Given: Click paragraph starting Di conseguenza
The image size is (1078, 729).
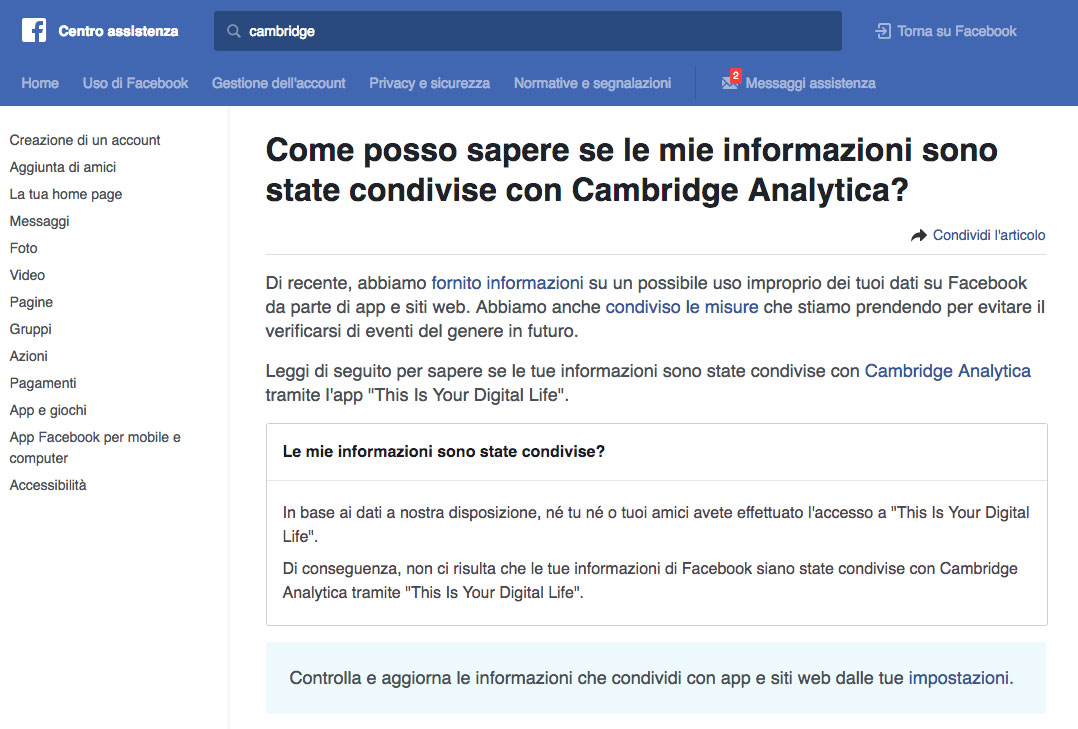Looking at the screenshot, I should [650, 580].
